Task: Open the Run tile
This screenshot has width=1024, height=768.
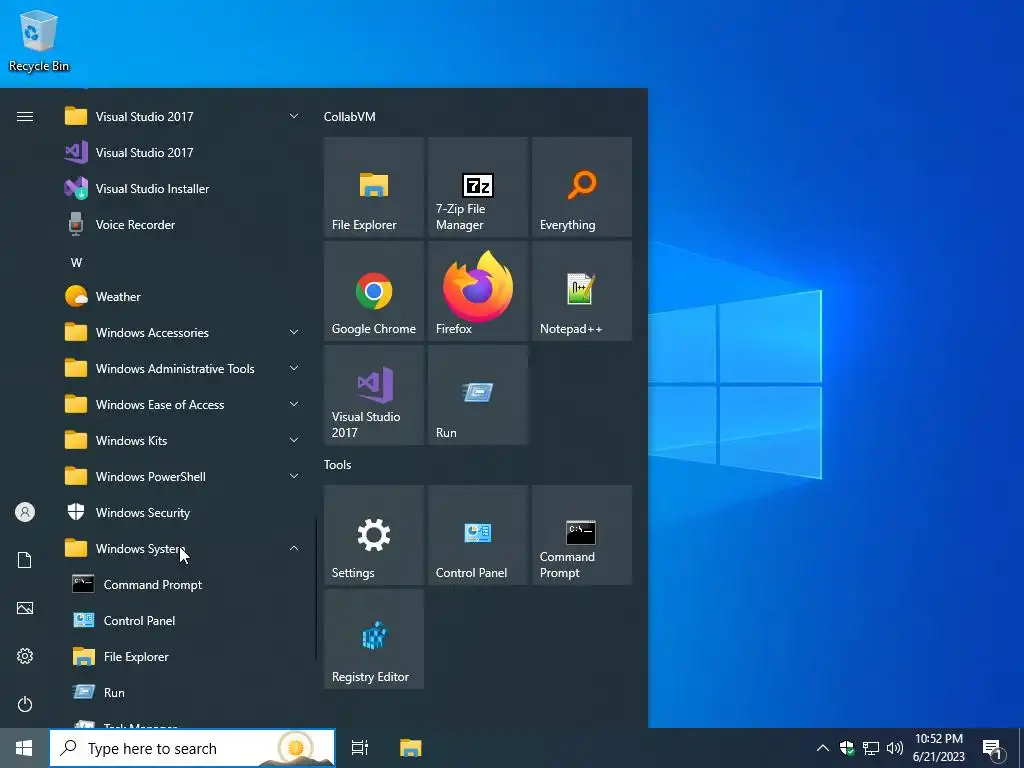Action: click(477, 395)
